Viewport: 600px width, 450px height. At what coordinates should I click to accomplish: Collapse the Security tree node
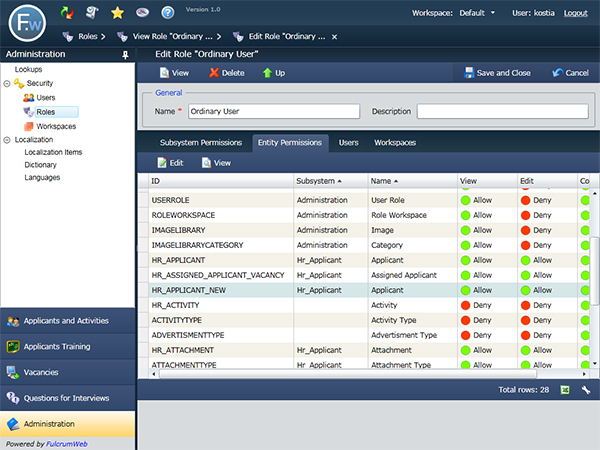pyautogui.click(x=7, y=83)
